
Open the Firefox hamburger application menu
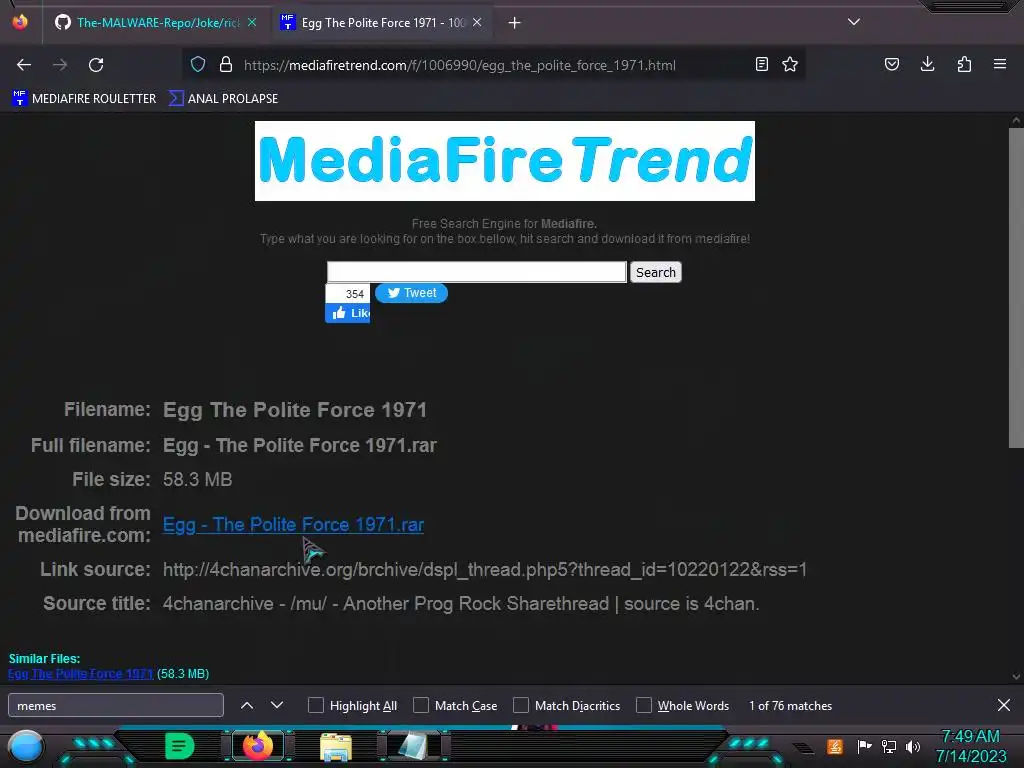(x=1000, y=64)
